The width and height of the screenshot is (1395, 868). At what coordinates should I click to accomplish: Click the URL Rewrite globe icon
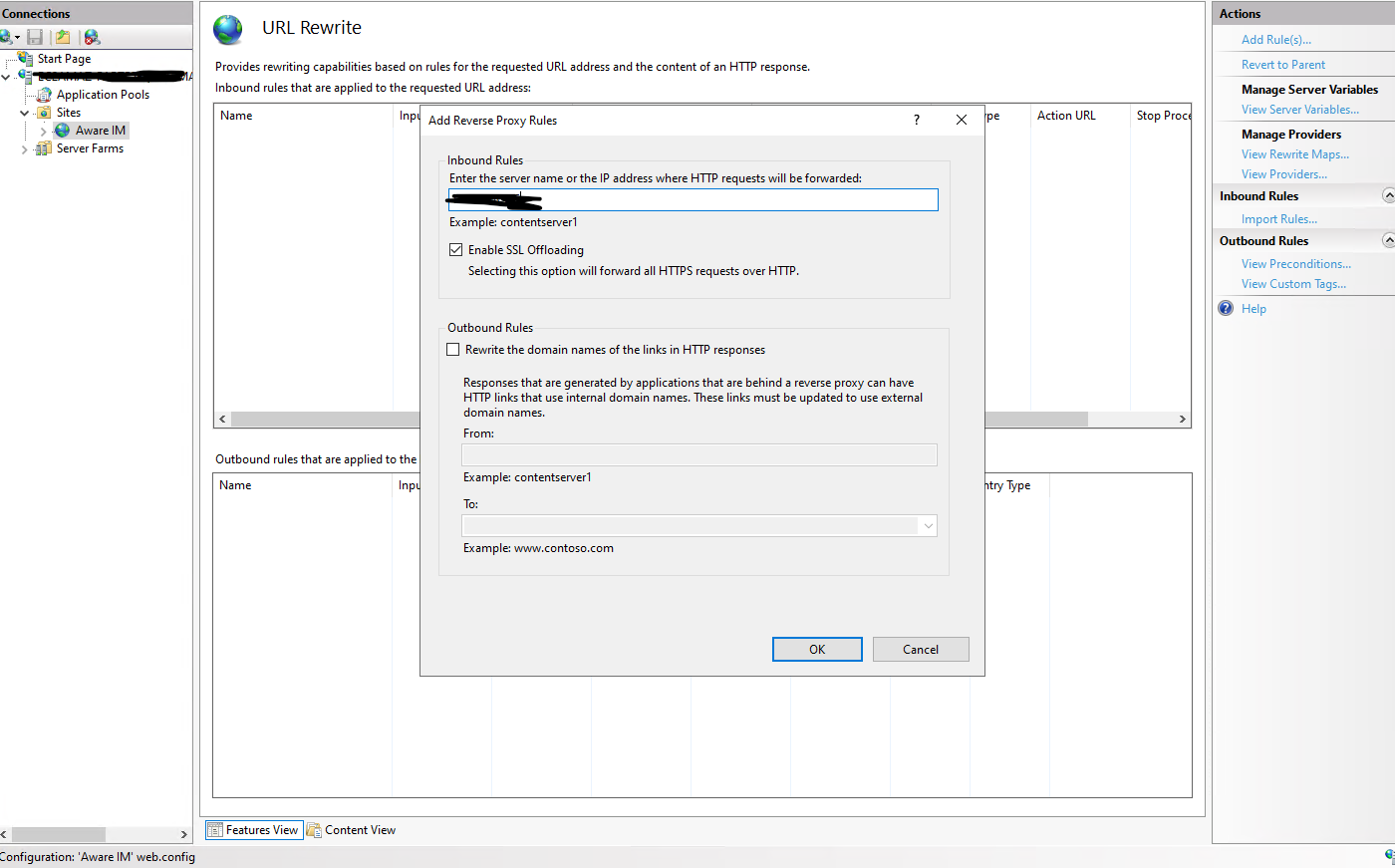228,29
